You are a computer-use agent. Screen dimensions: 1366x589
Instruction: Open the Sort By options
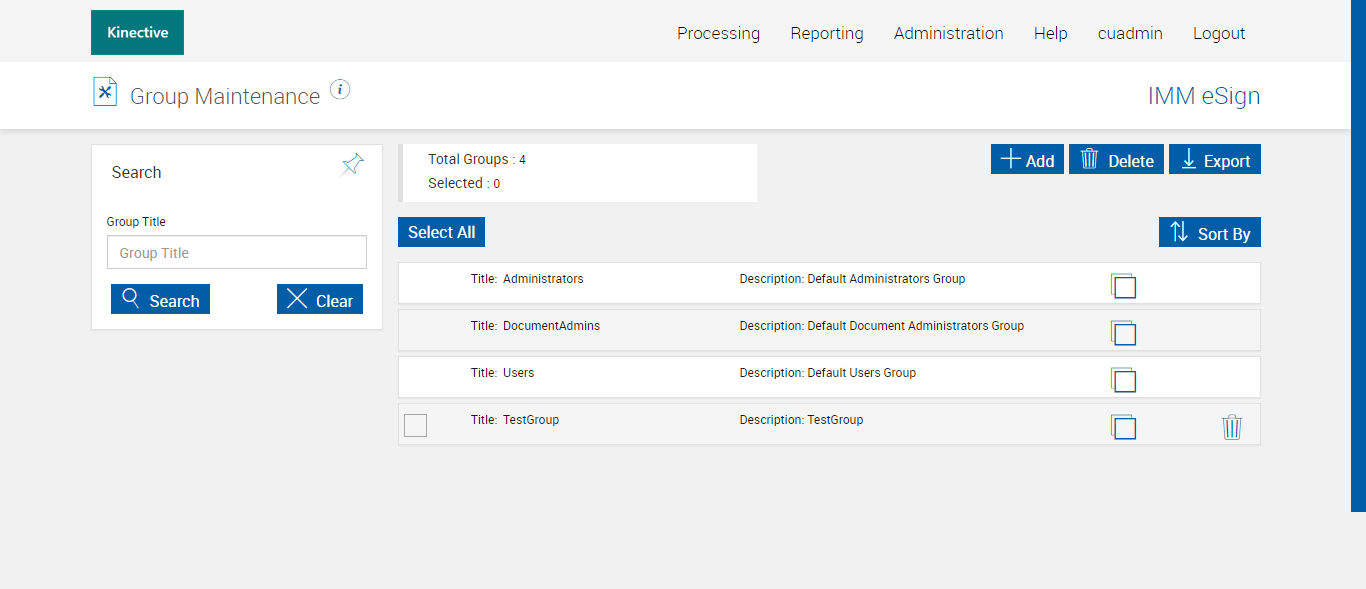tap(1210, 233)
